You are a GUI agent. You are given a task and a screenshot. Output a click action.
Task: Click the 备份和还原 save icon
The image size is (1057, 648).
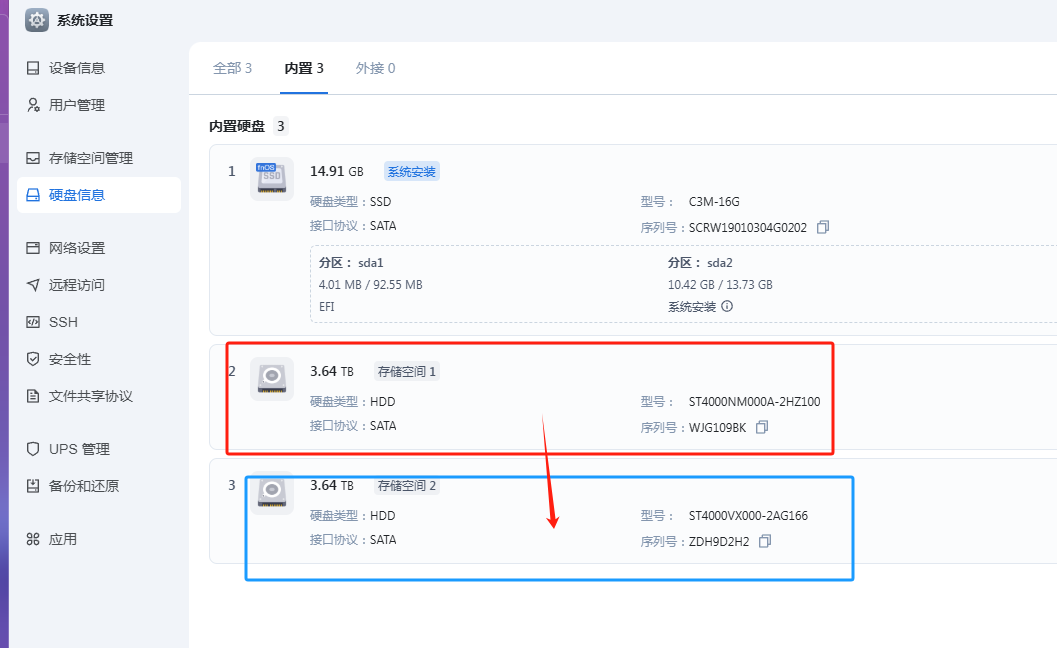(33, 486)
